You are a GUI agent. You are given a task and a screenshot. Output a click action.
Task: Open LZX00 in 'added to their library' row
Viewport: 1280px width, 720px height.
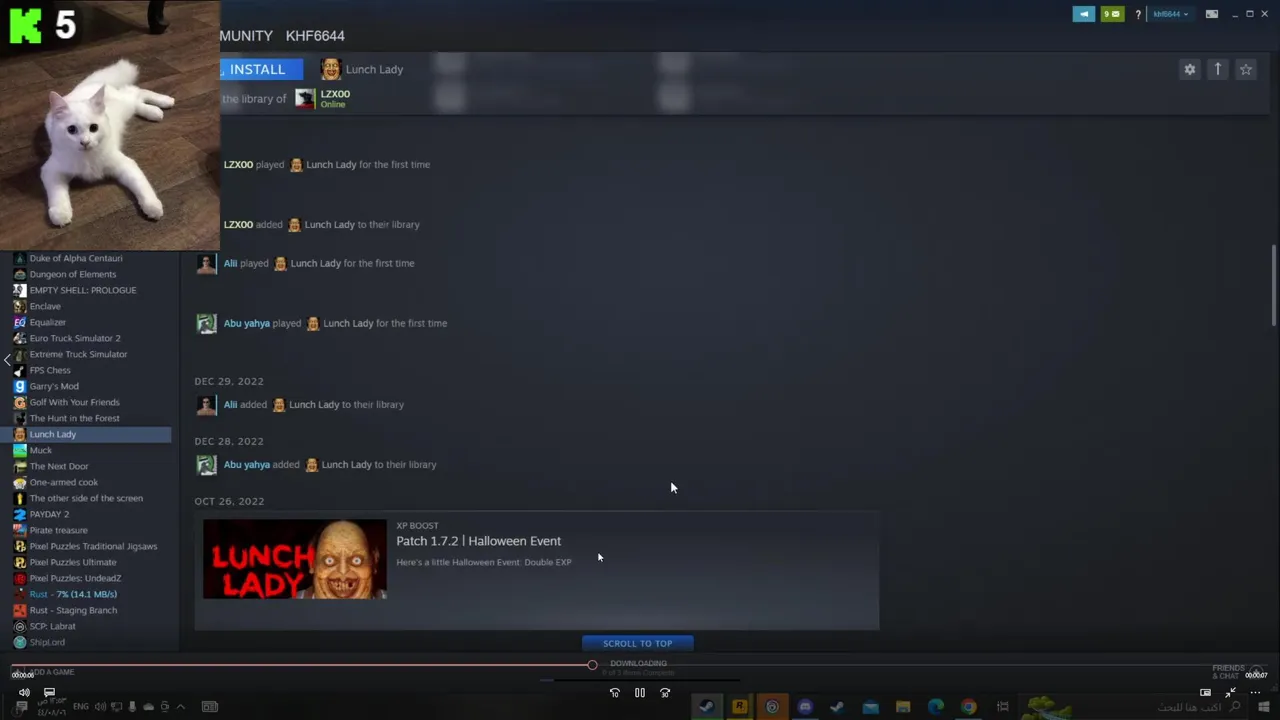238,225
